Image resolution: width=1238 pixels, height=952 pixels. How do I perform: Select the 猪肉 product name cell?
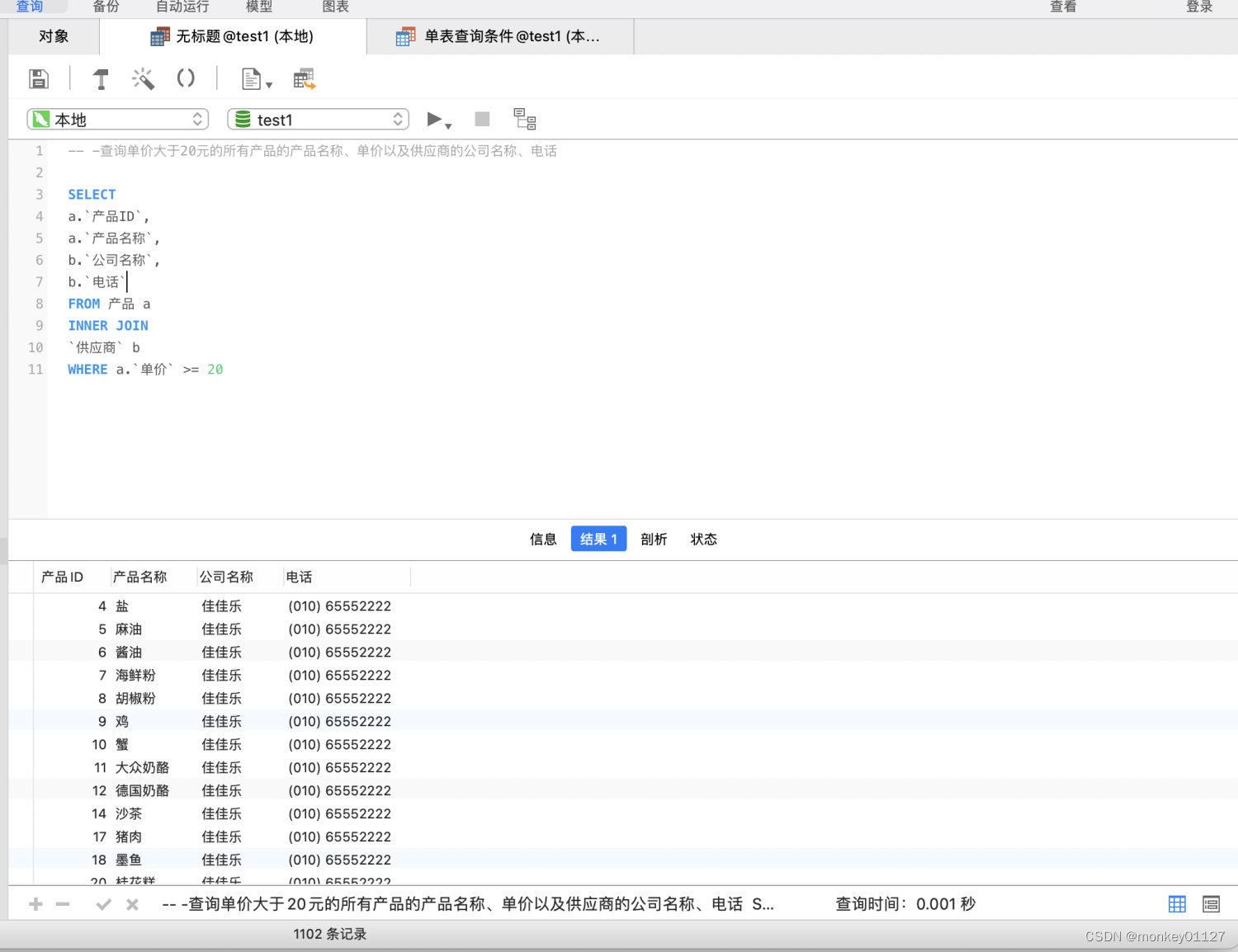pos(129,837)
